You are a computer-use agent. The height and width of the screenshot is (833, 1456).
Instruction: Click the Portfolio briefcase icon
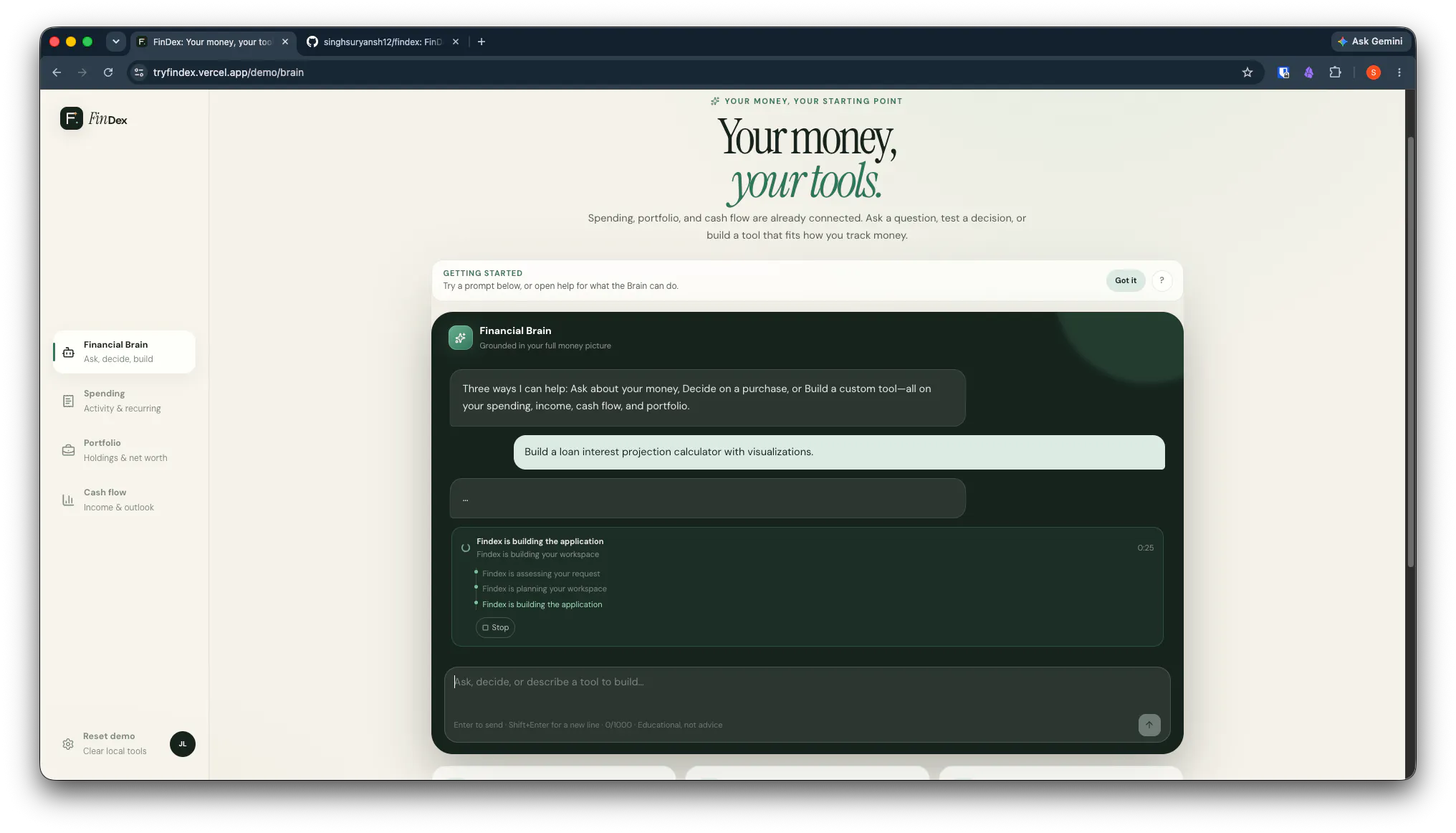coord(68,450)
